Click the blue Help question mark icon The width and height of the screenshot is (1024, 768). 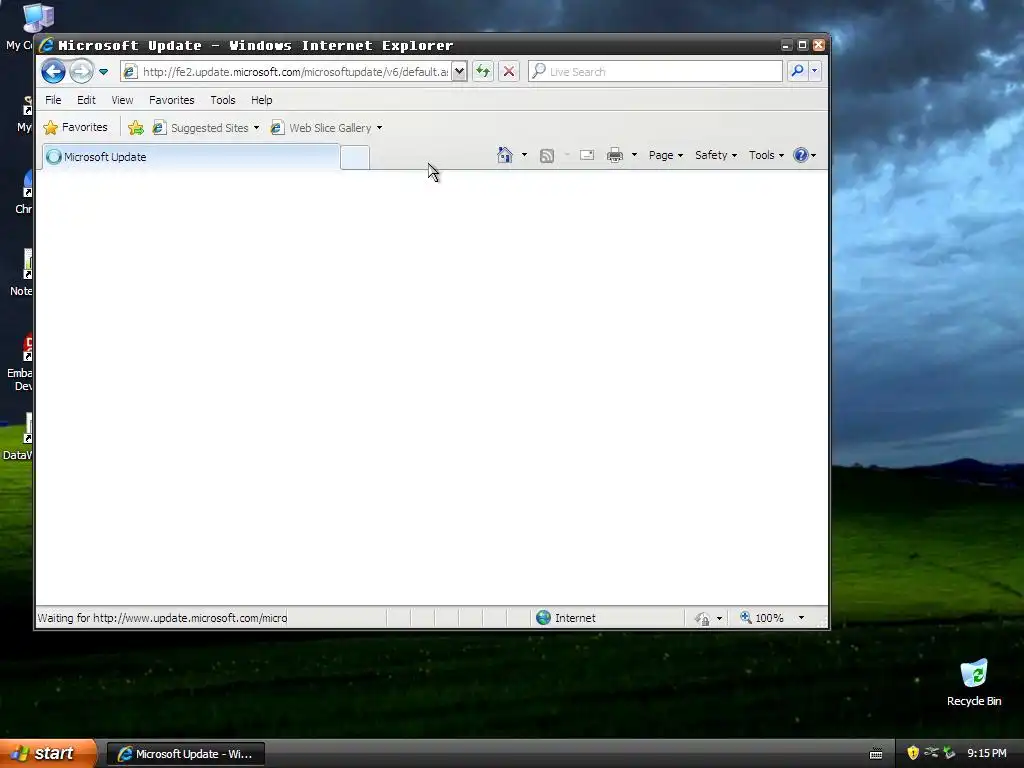[801, 155]
